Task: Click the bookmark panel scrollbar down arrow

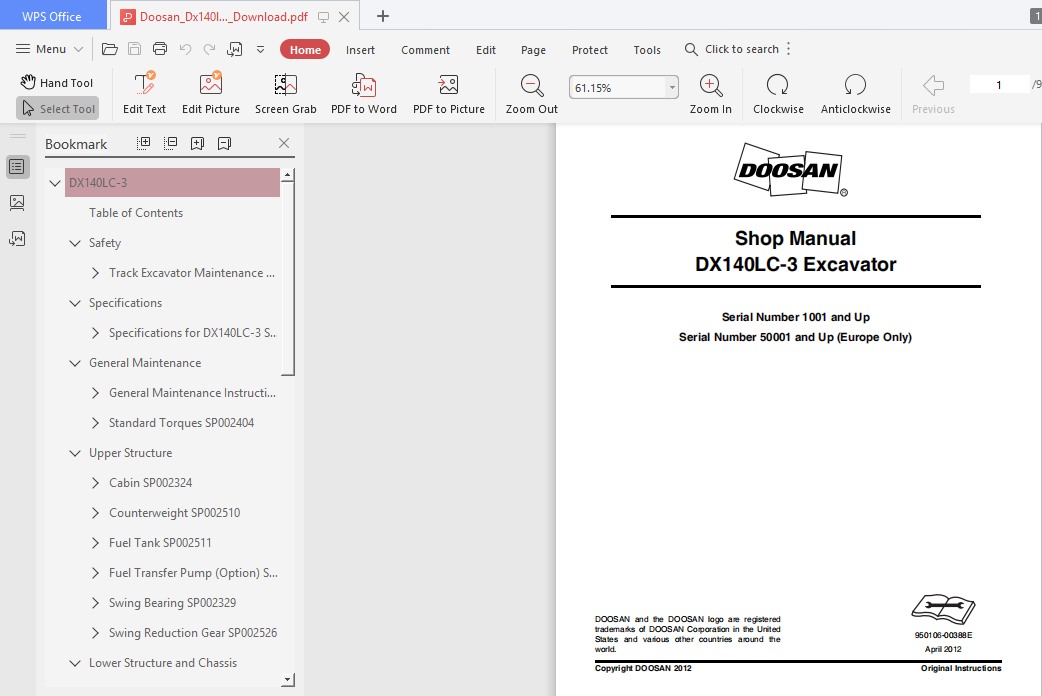Action: 287,680
